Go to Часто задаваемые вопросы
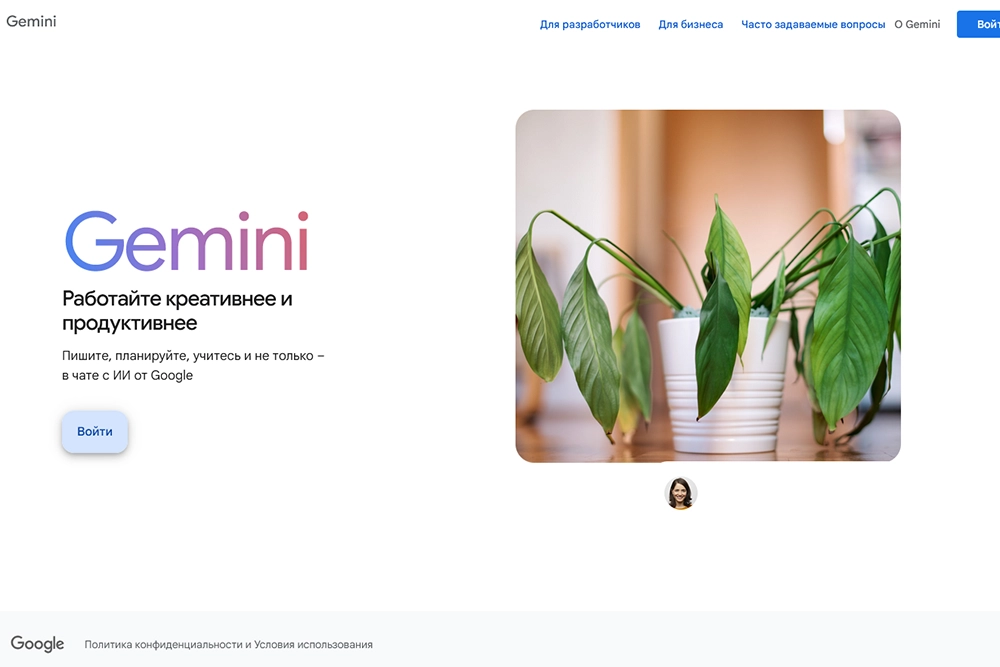1000x667 pixels. click(x=812, y=24)
